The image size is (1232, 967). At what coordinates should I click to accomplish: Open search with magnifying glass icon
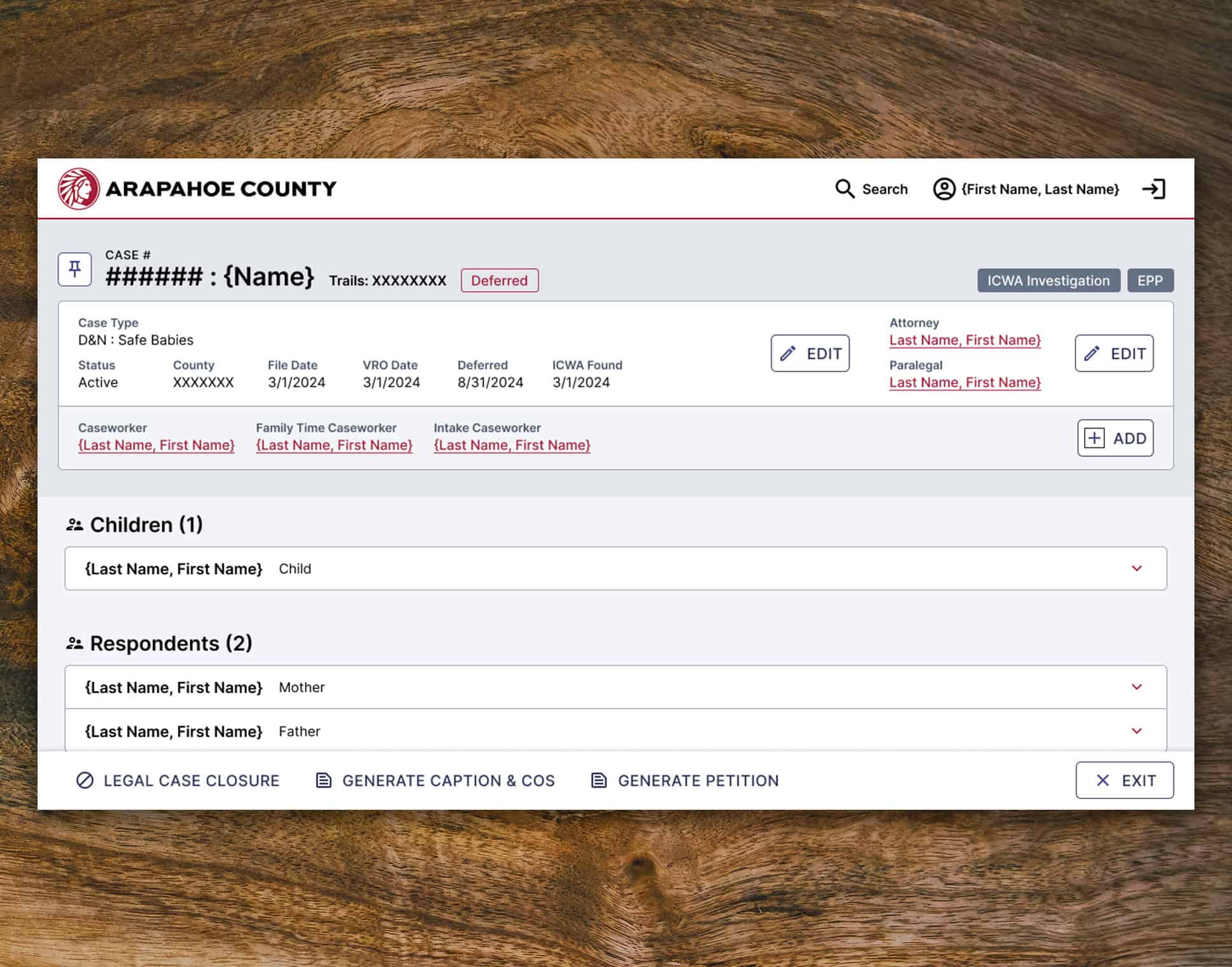tap(844, 189)
